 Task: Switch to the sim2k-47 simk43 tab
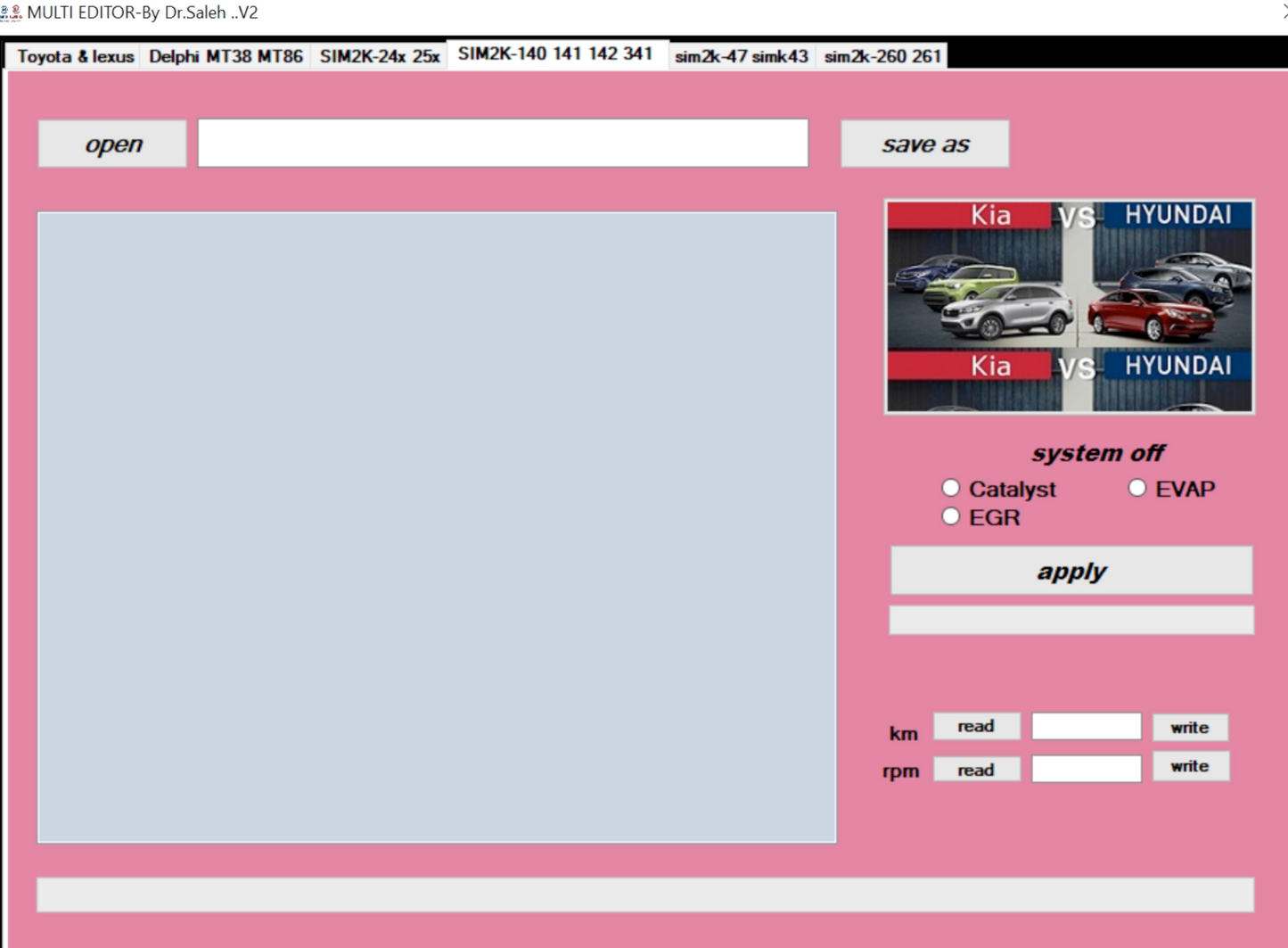741,56
